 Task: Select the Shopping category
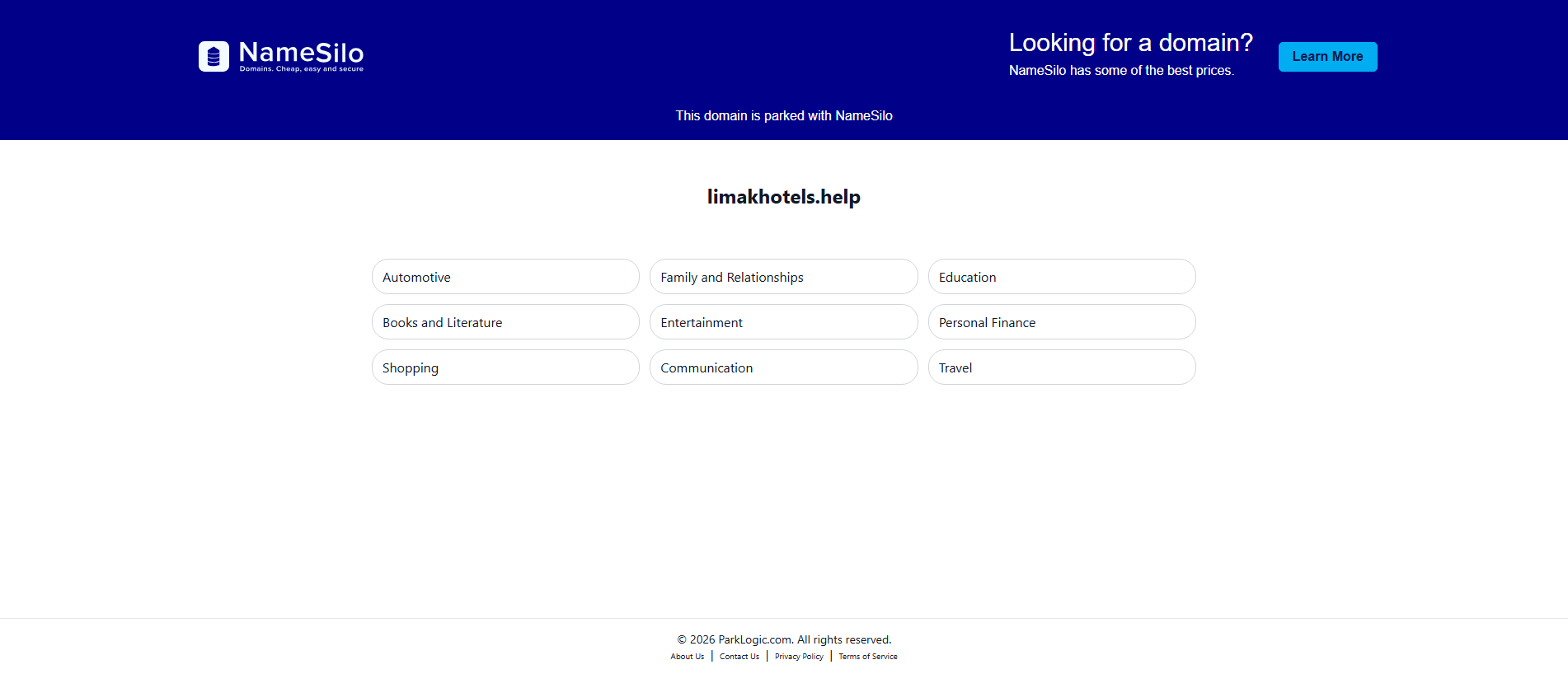(505, 367)
